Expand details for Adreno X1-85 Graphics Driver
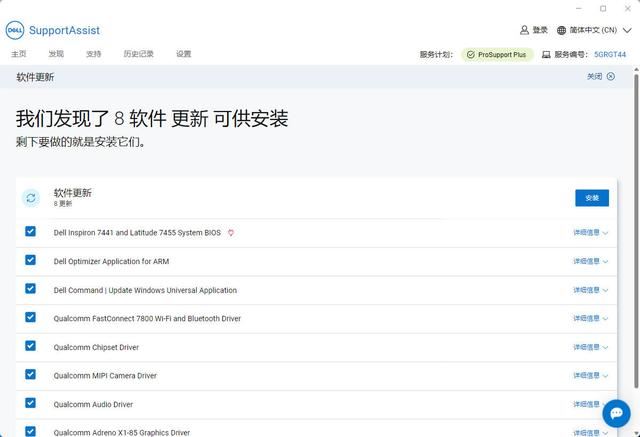This screenshot has width=640, height=437. pos(591,433)
